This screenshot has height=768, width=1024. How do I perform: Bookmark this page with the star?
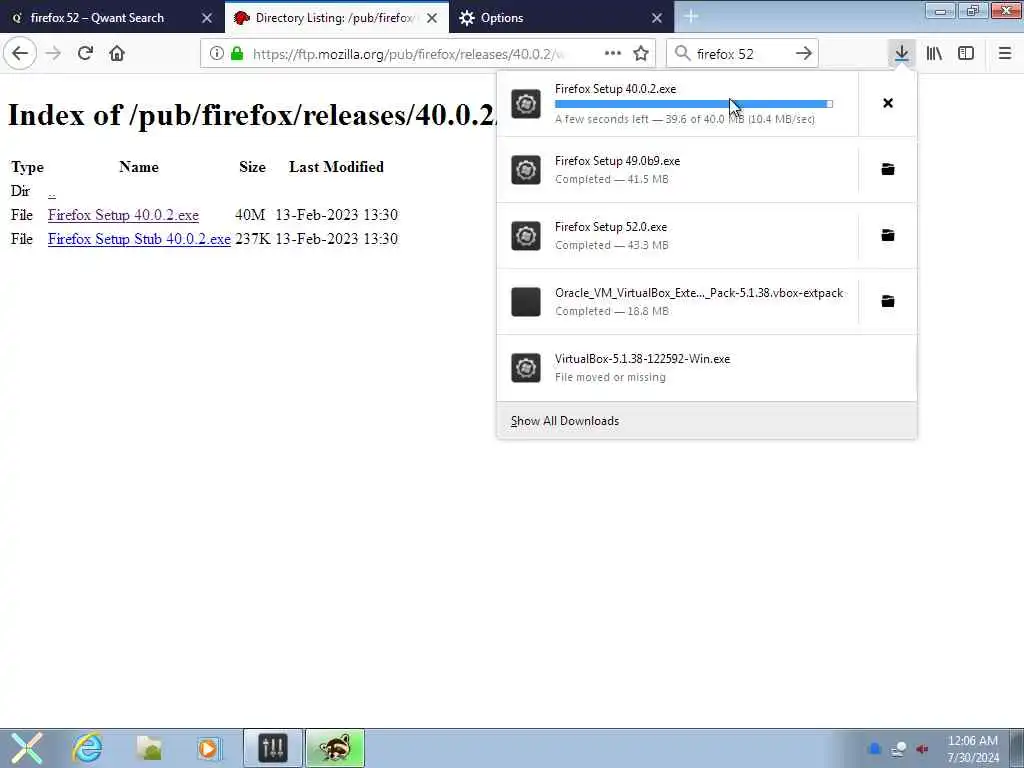[641, 54]
